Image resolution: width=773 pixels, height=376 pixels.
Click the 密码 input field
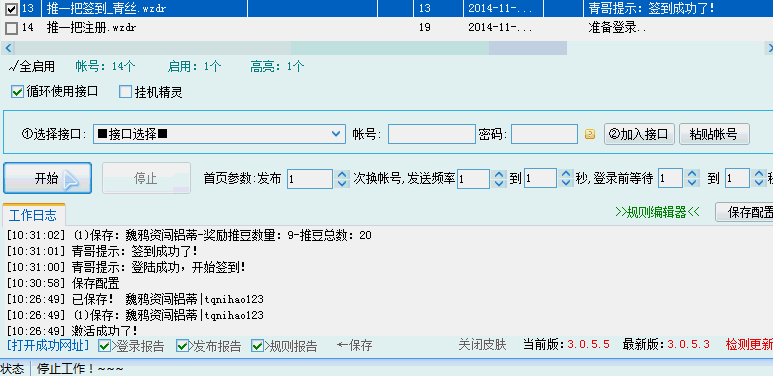544,134
